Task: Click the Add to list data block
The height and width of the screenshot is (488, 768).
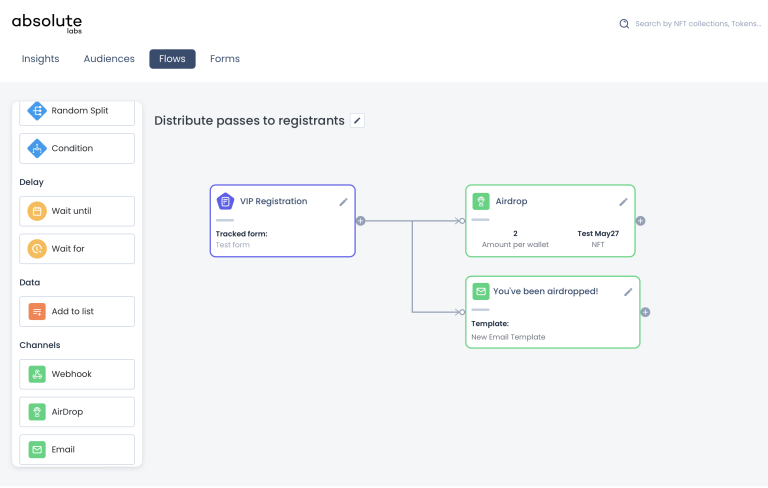Action: tap(77, 311)
